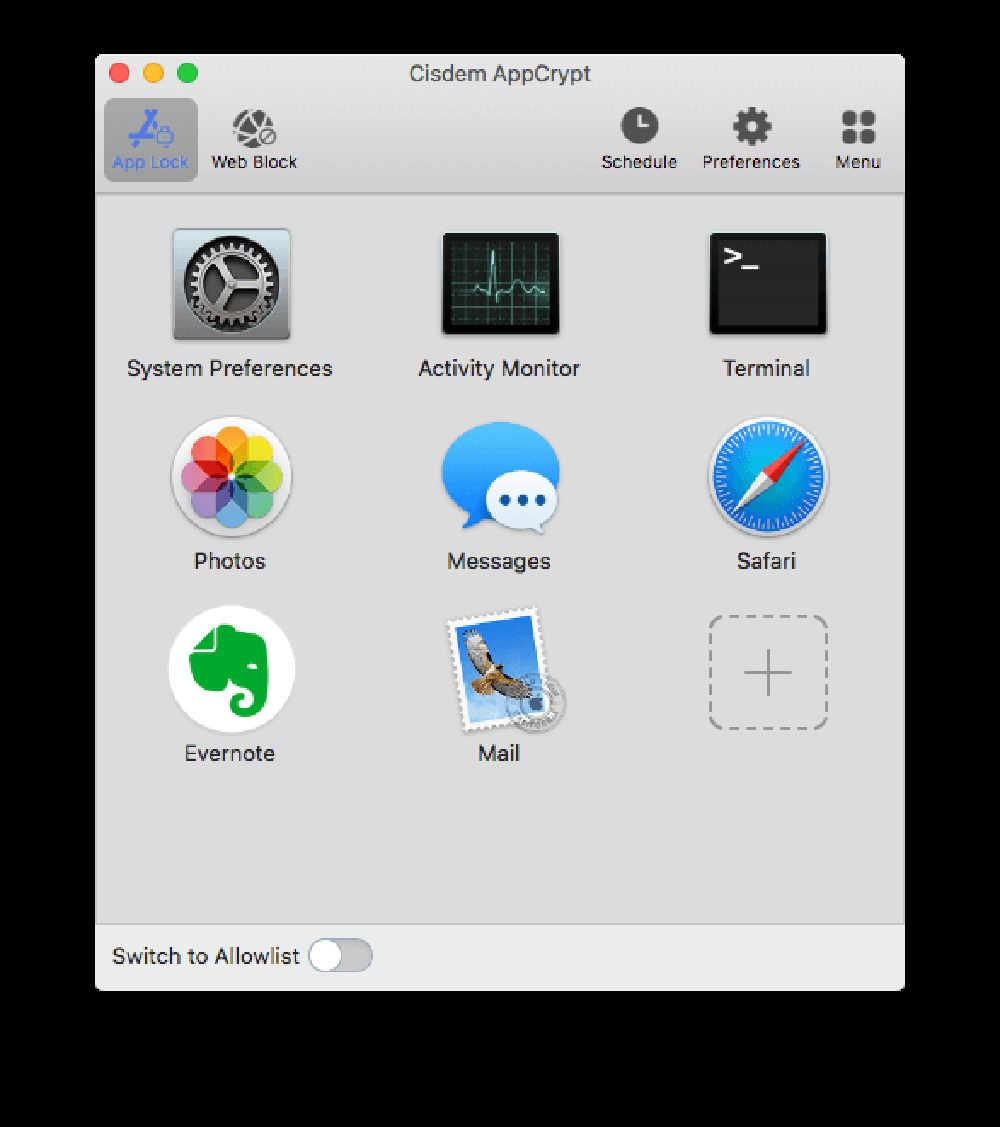Click the Evernote label text
1000x1127 pixels.
tap(230, 753)
